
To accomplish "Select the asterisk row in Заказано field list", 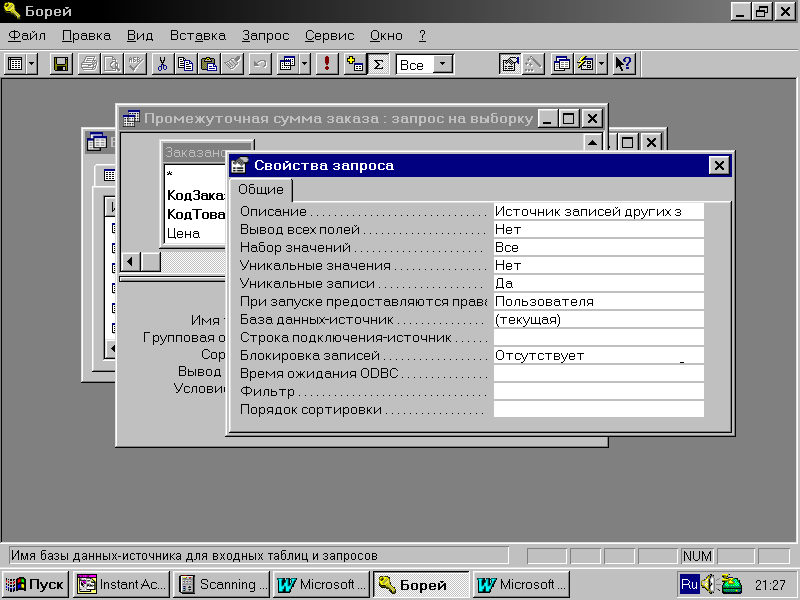I will 195,175.
